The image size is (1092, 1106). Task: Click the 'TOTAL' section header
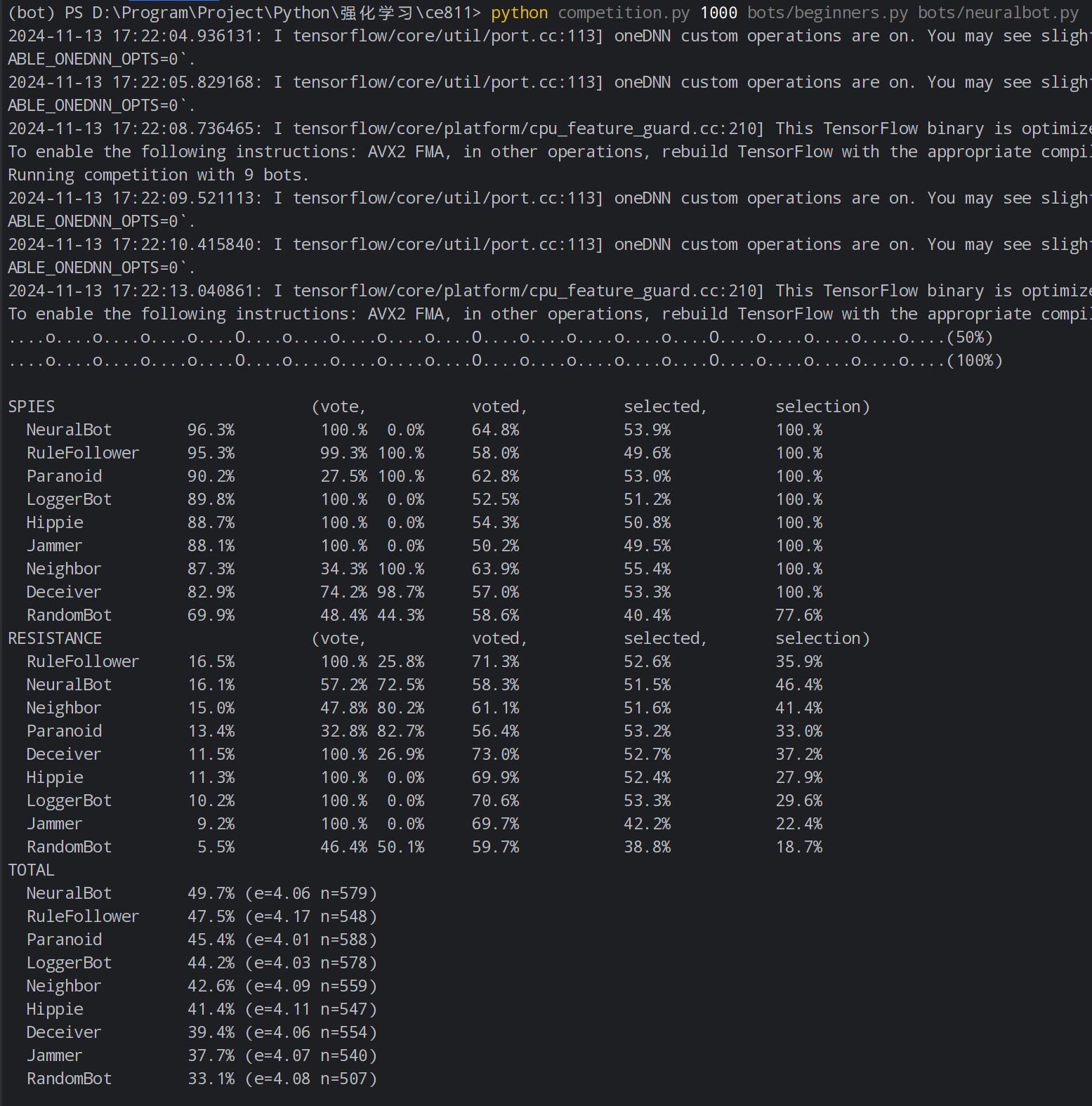click(31, 870)
